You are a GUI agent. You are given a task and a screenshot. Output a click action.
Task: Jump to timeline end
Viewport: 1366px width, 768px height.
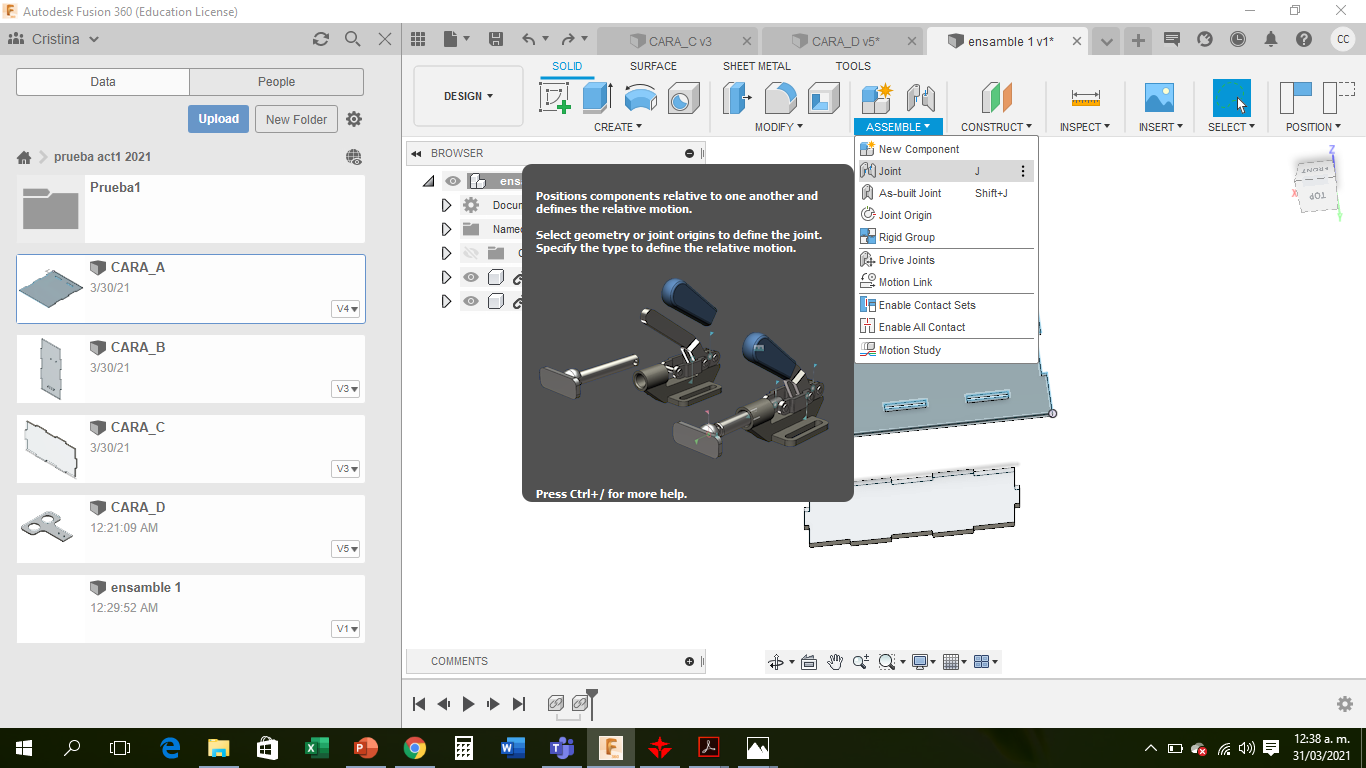(519, 704)
